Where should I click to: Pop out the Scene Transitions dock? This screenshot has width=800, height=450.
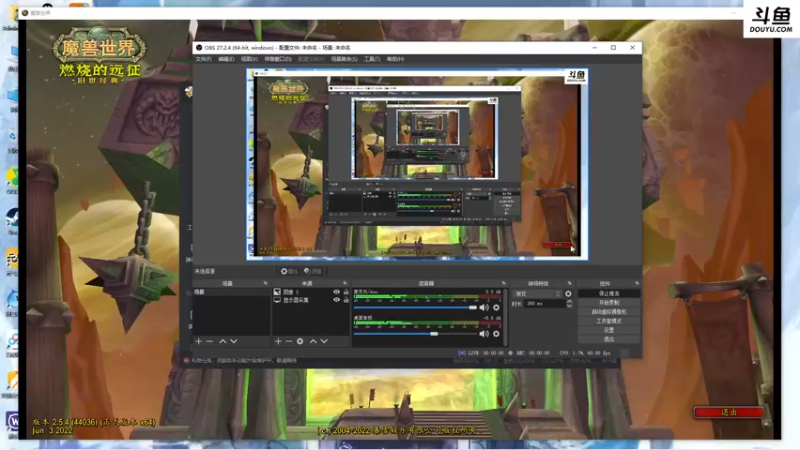569,283
